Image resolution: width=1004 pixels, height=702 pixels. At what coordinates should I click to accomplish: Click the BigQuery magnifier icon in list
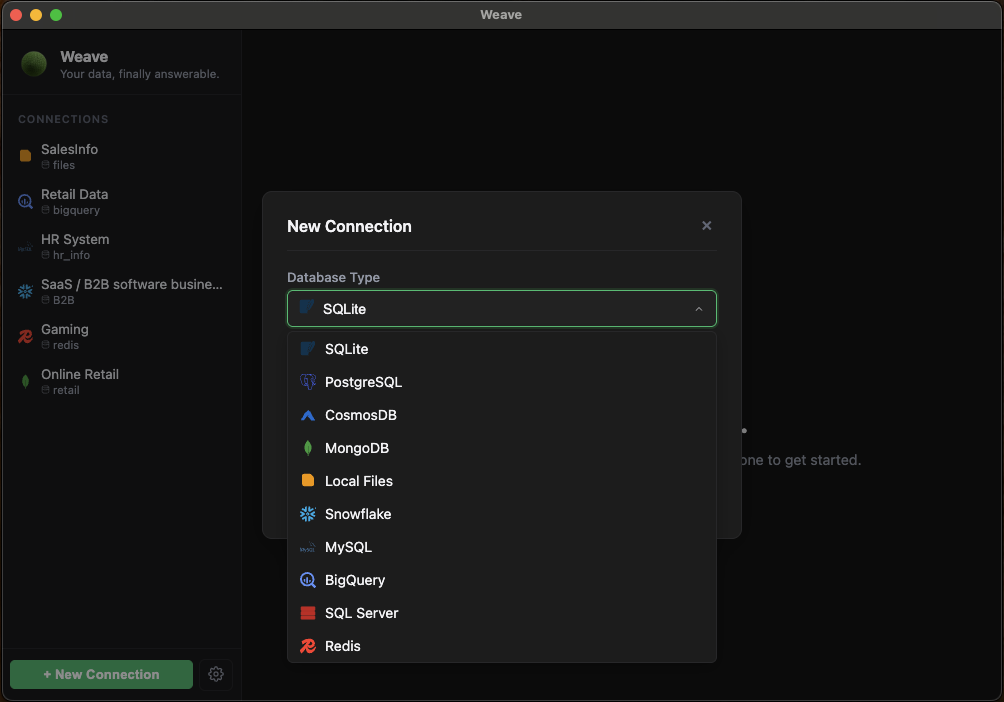click(x=308, y=580)
